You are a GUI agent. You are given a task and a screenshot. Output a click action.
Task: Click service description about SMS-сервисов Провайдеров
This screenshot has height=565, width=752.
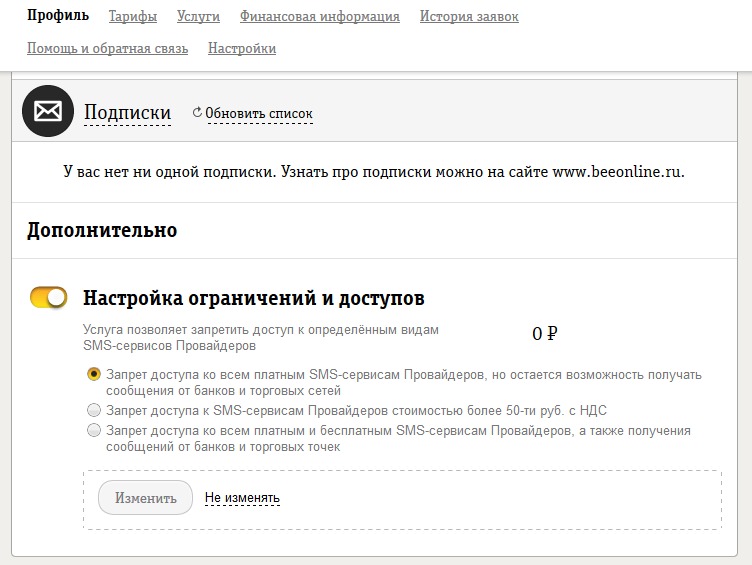(x=261, y=338)
